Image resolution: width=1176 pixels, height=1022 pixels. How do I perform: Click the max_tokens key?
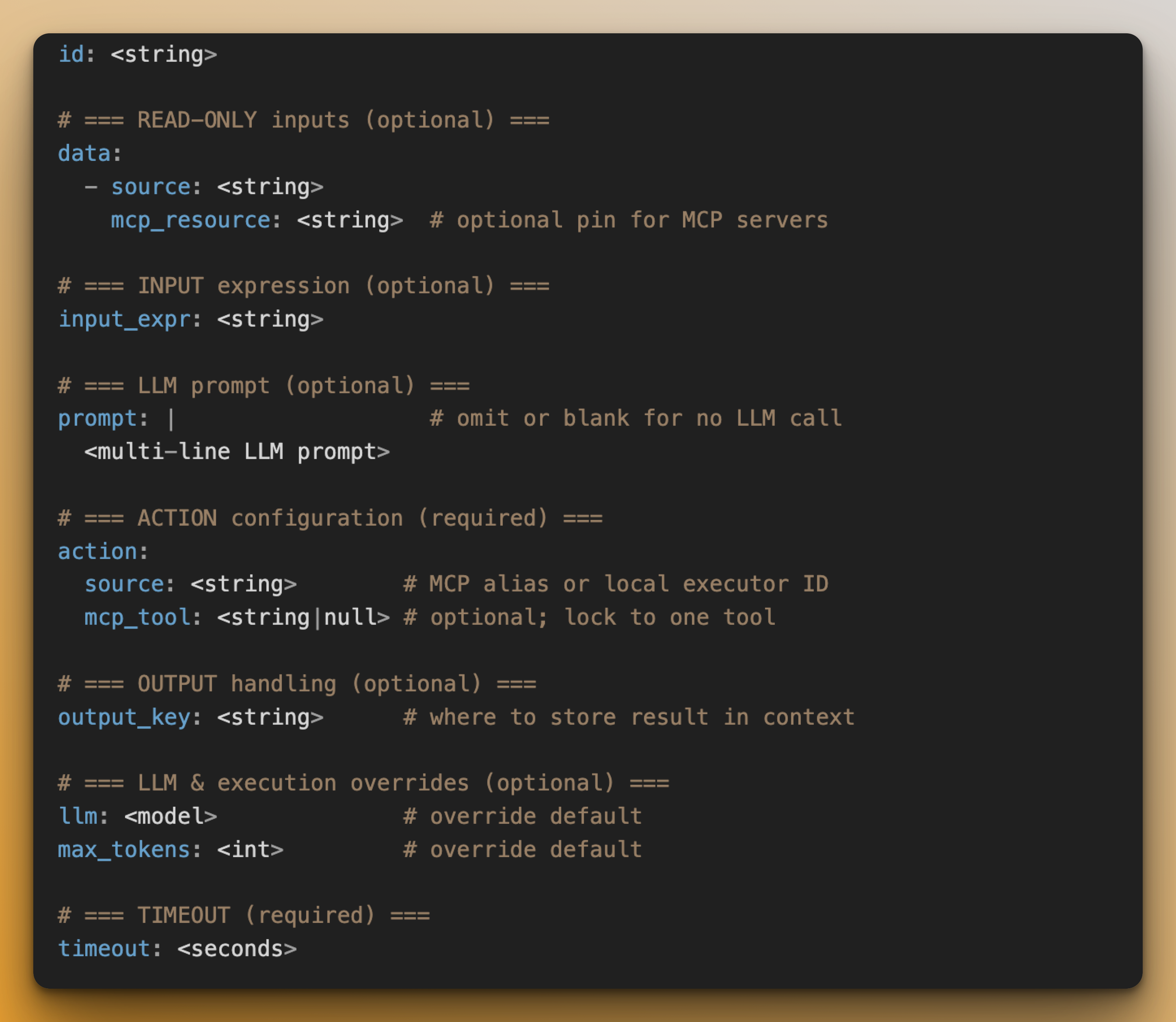(x=124, y=850)
